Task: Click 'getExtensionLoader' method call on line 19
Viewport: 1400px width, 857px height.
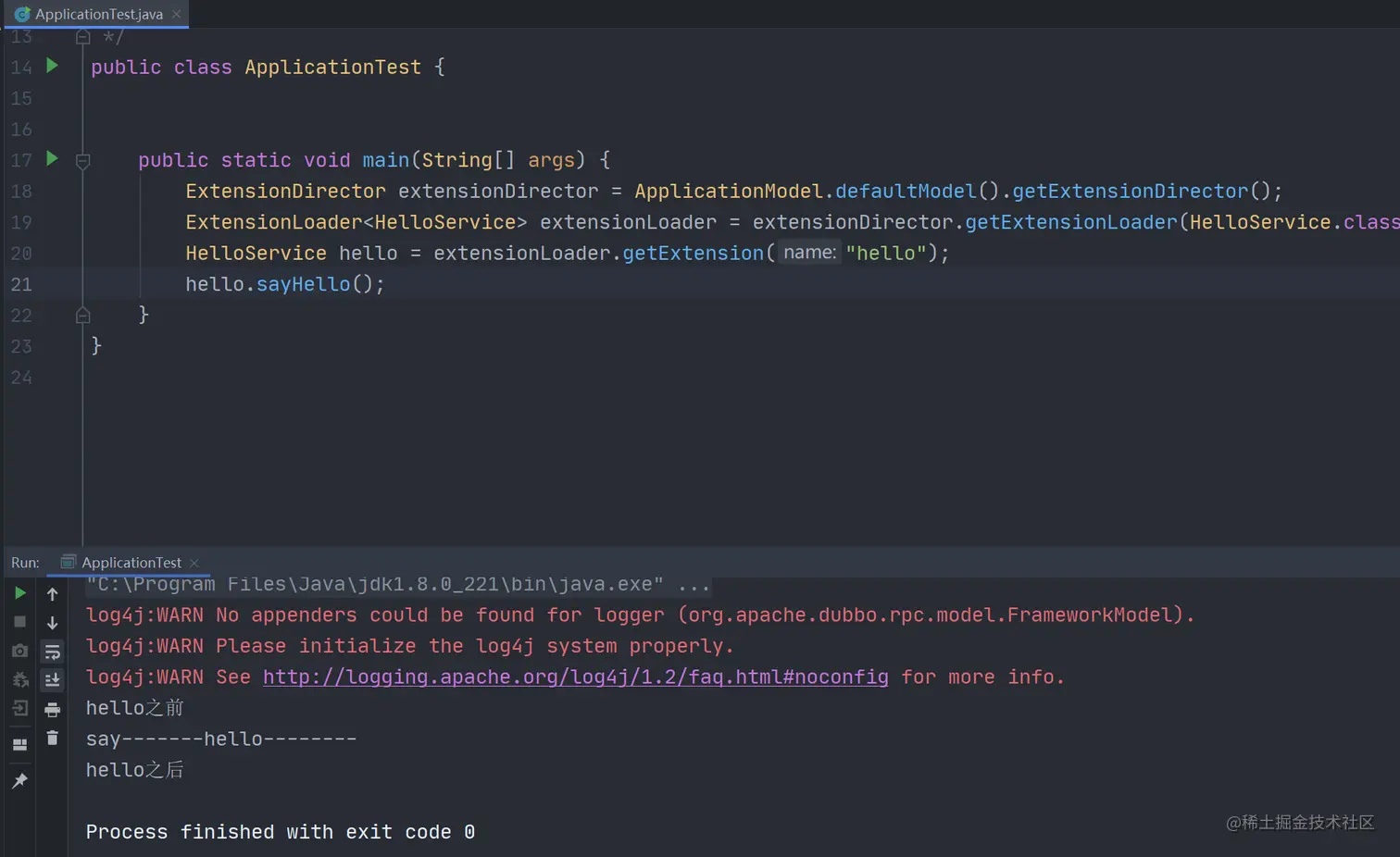Action: 1071,222
